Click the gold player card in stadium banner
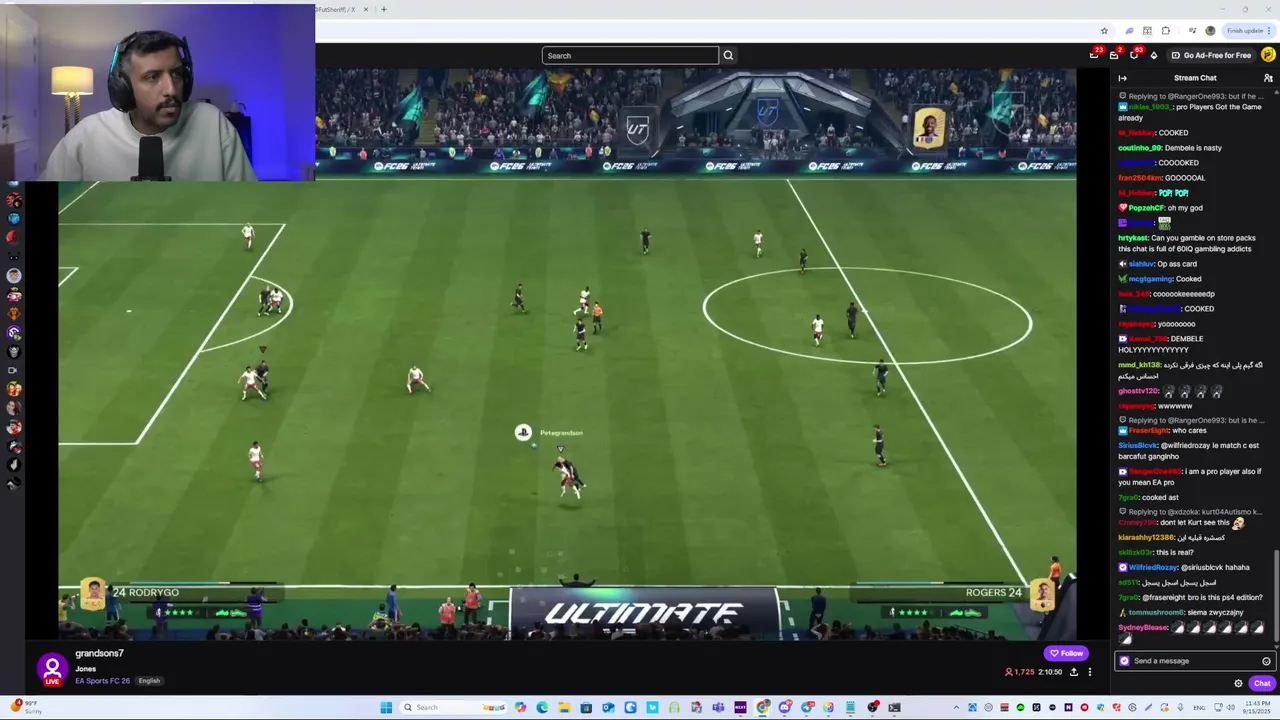 pyautogui.click(x=930, y=127)
